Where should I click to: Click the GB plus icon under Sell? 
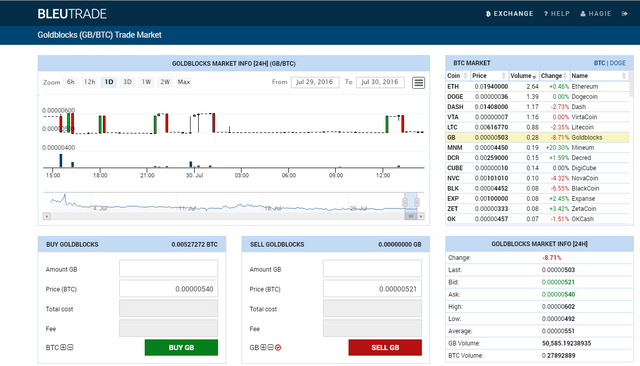pos(263,347)
